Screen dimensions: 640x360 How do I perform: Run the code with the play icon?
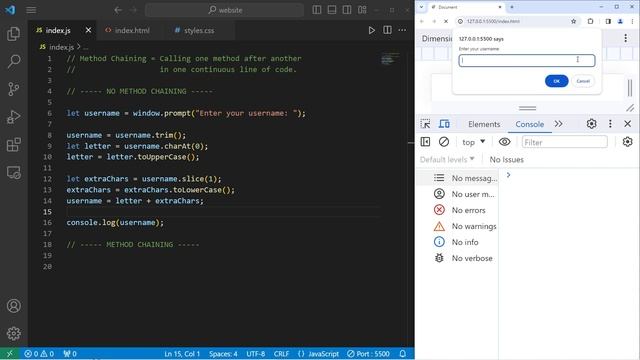(371, 30)
